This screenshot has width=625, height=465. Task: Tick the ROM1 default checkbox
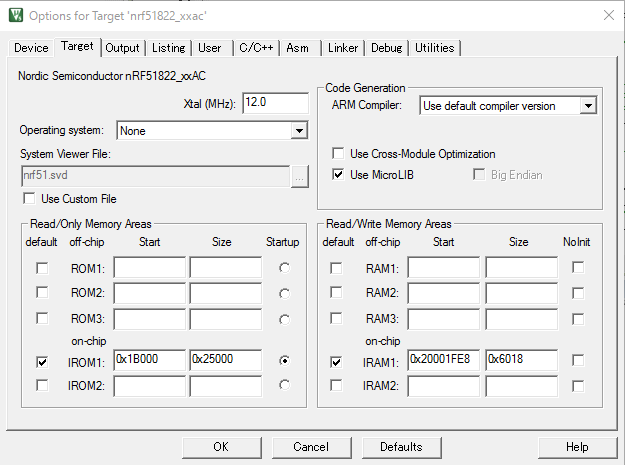(x=42, y=268)
